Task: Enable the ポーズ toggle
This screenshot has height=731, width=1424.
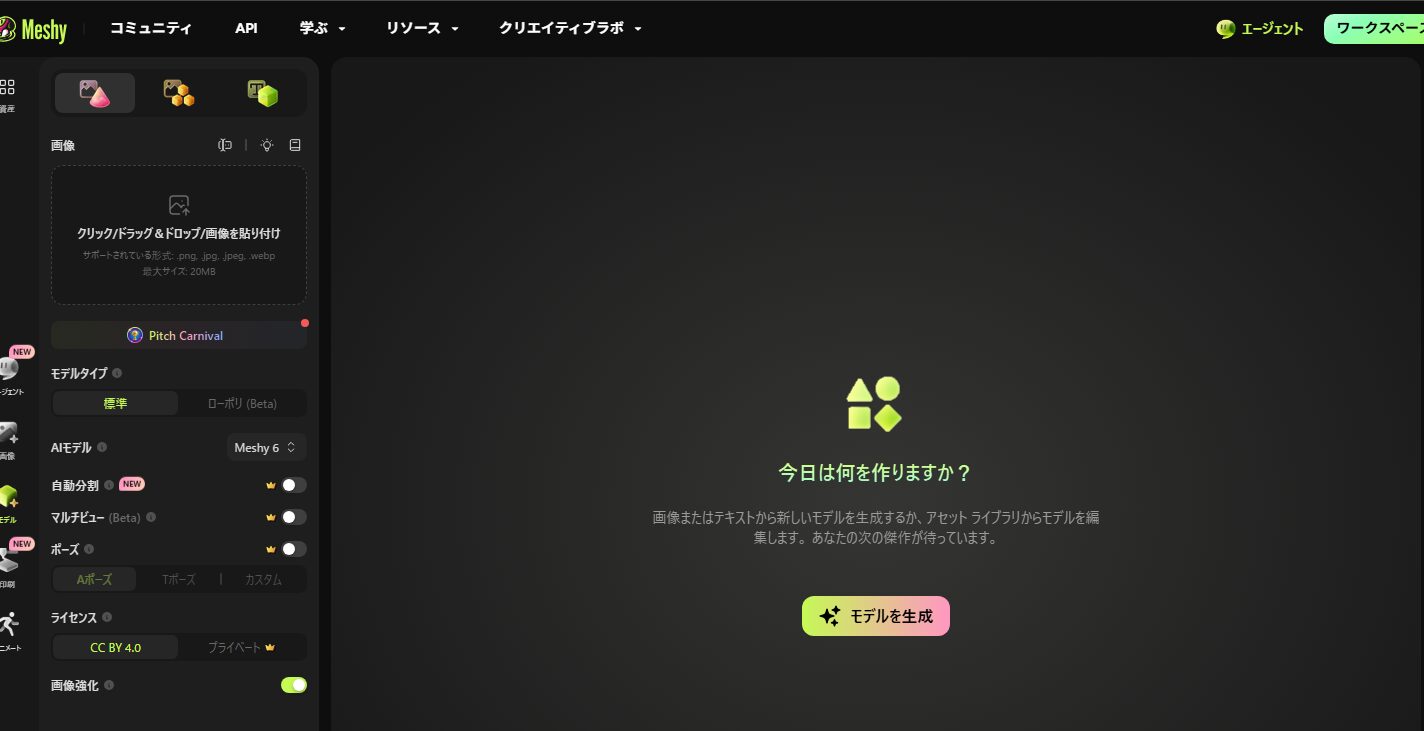Action: 293,549
